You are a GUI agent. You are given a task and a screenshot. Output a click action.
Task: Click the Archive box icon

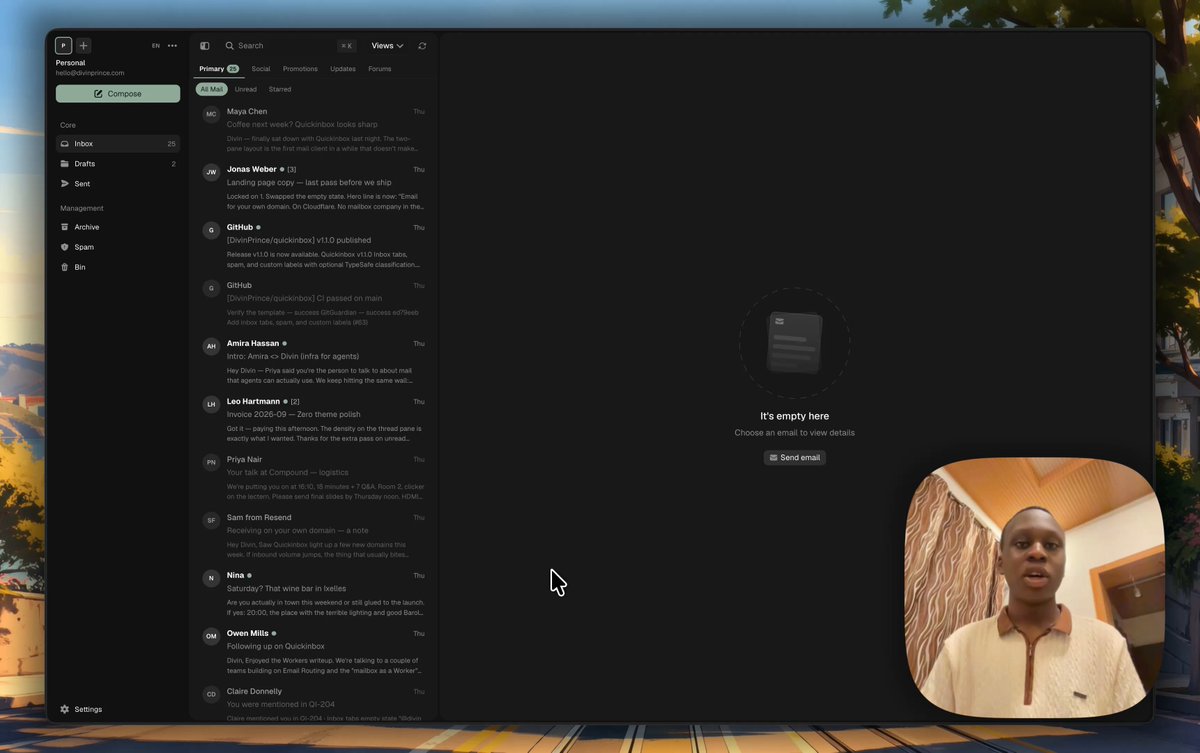tap(65, 227)
